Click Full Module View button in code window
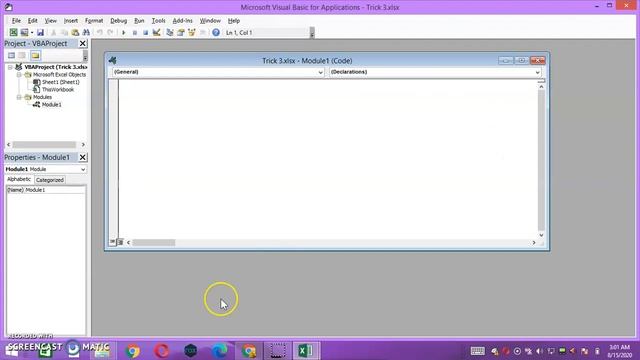Image resolution: width=640 pixels, height=360 pixels. coord(120,242)
